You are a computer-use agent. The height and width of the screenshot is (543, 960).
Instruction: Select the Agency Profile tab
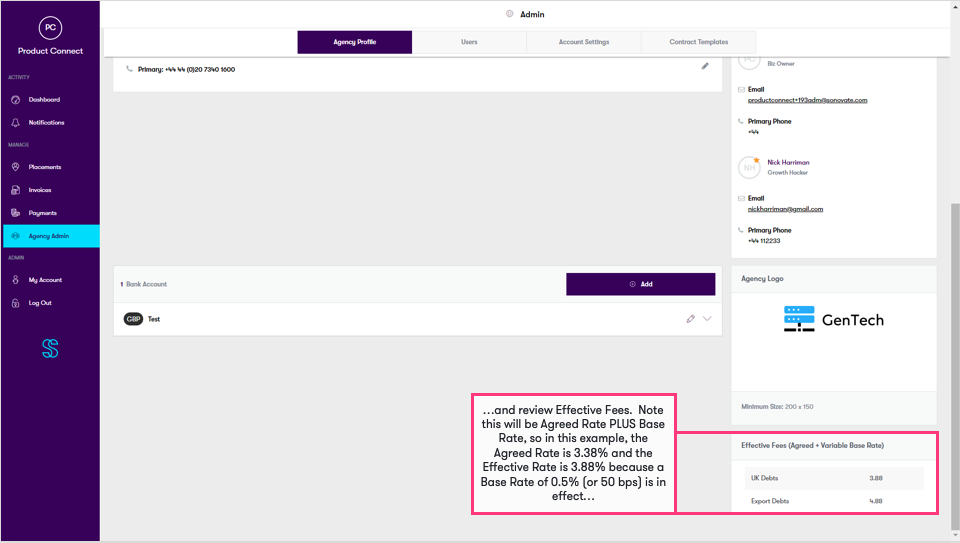(x=355, y=42)
